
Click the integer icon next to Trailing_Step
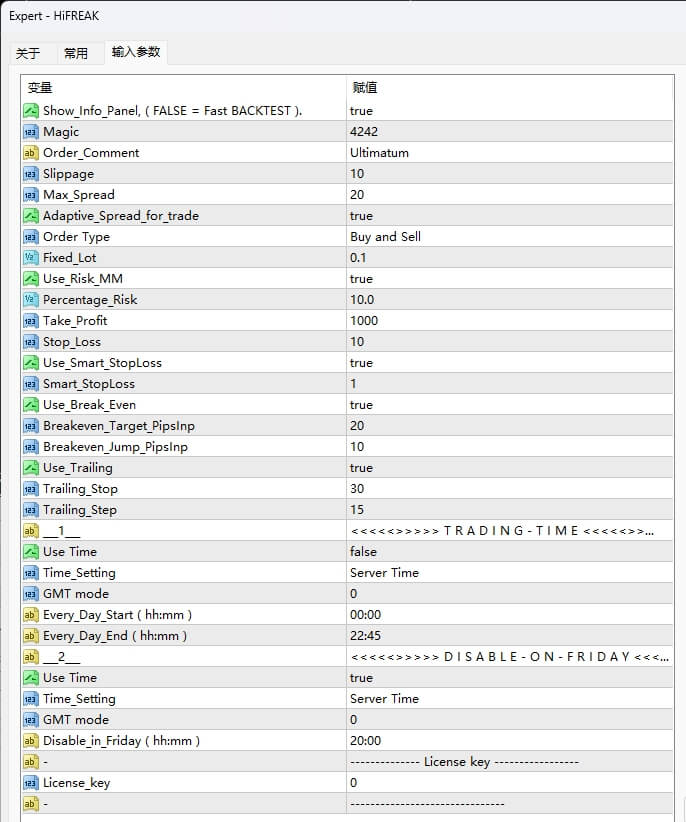(x=31, y=510)
